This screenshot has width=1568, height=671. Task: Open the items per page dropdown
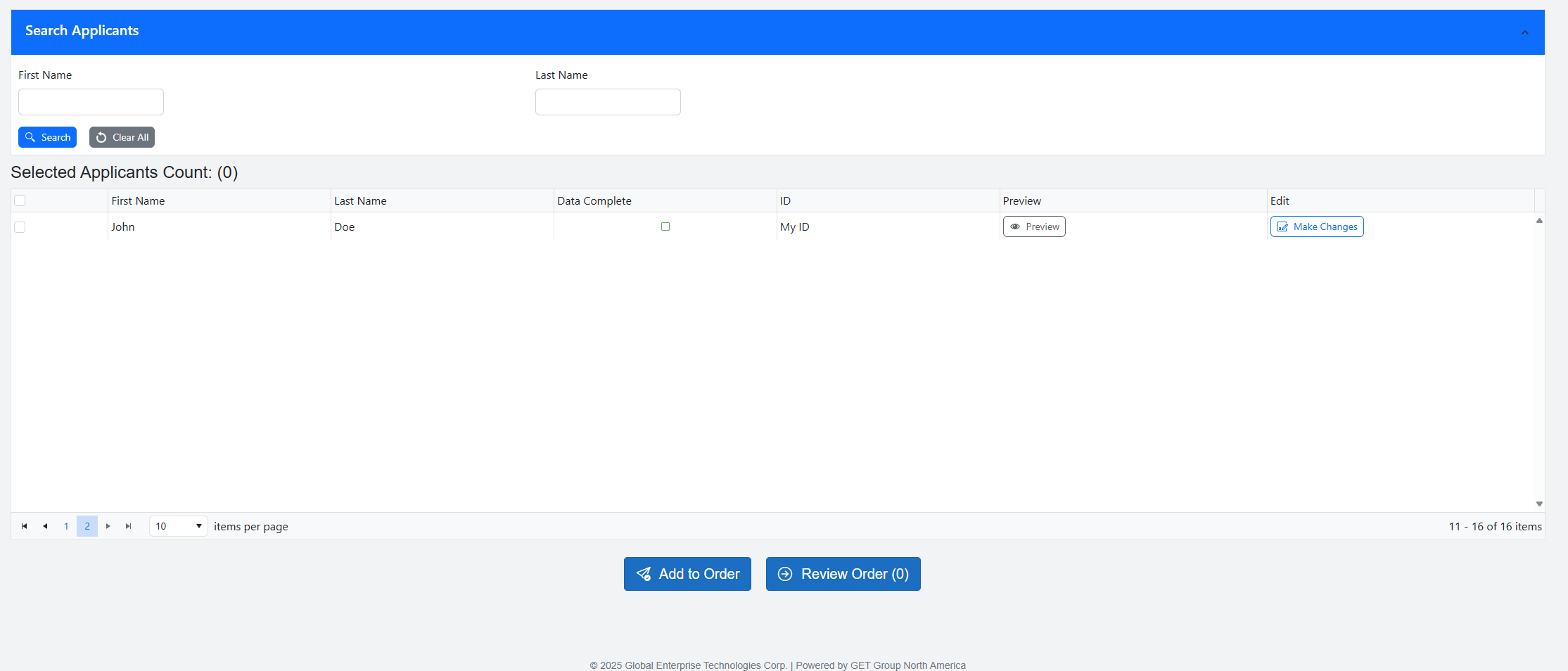[178, 526]
